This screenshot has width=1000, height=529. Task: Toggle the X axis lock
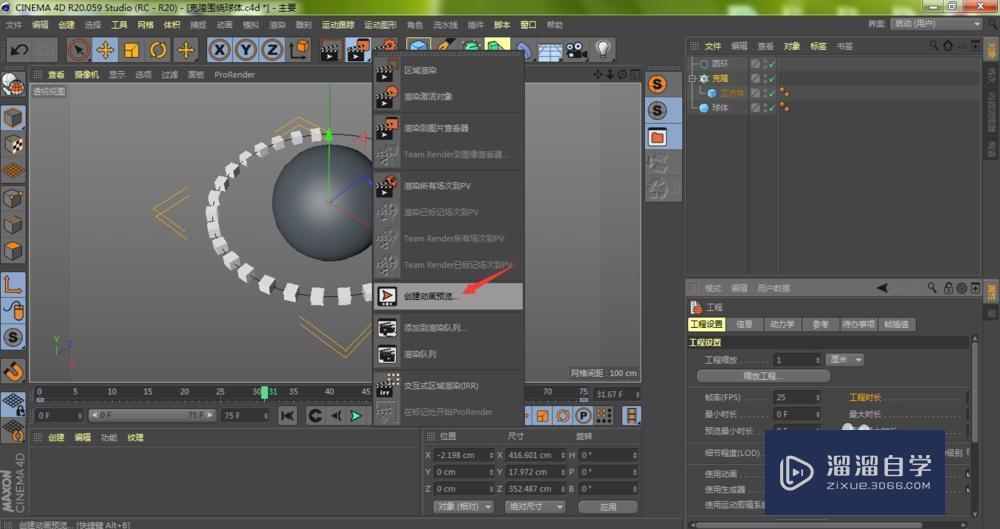(x=219, y=50)
